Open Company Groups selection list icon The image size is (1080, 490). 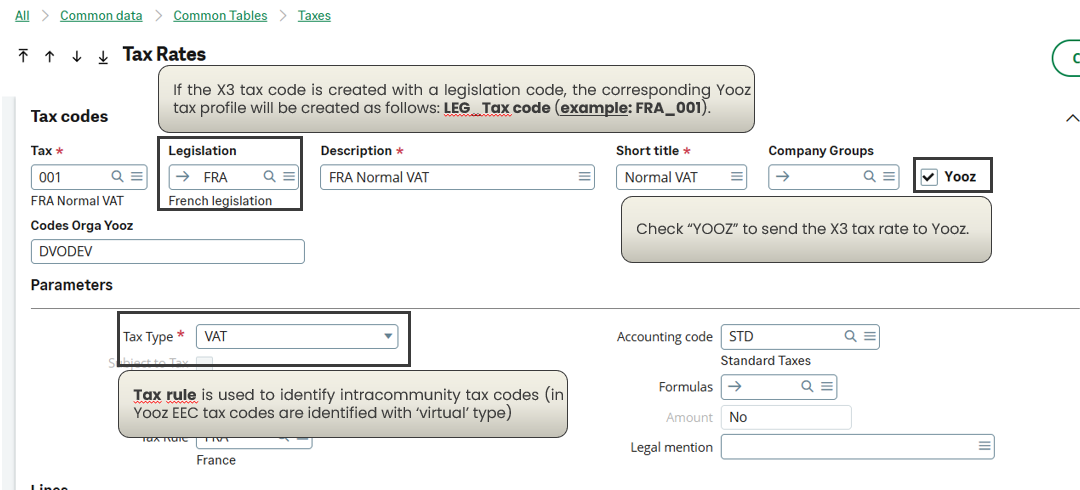889,176
